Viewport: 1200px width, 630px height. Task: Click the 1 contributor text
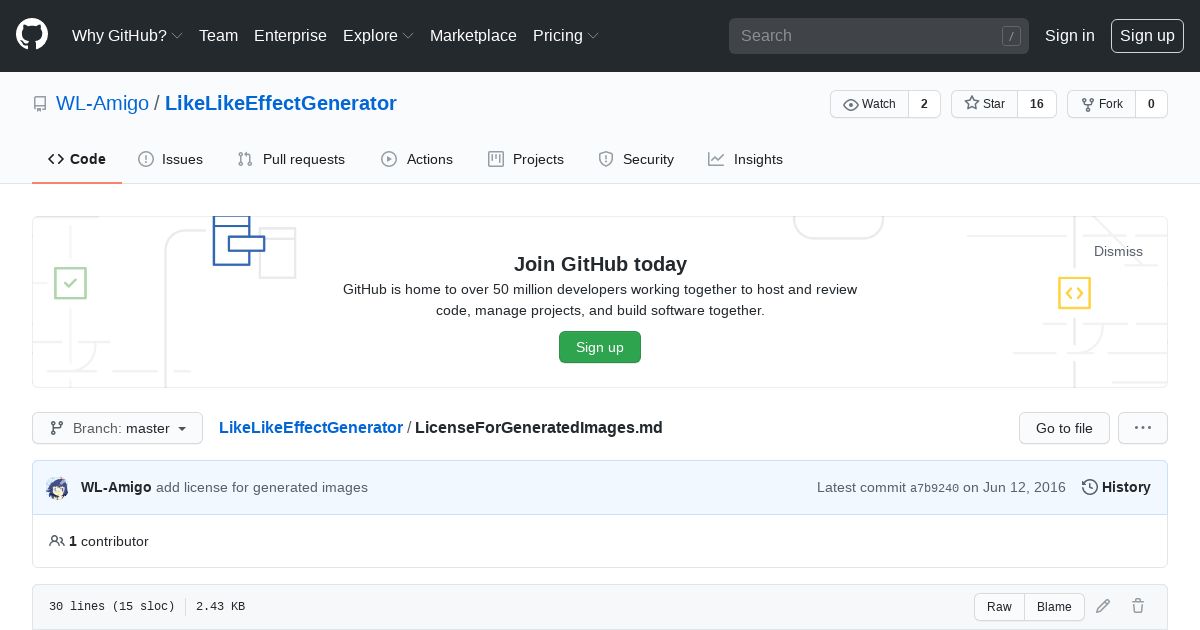click(109, 541)
